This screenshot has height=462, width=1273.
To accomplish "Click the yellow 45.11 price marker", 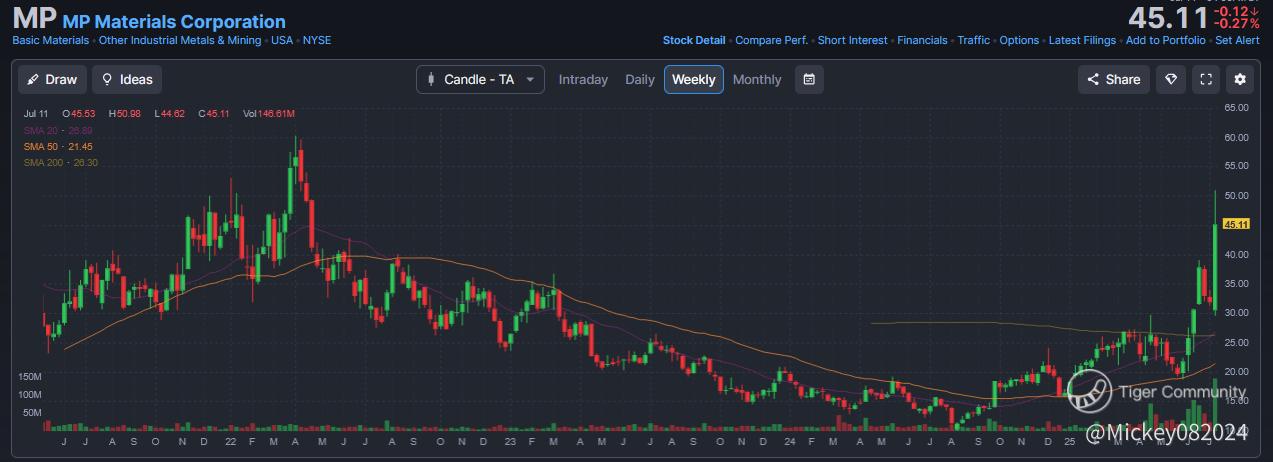I will 1236,224.
